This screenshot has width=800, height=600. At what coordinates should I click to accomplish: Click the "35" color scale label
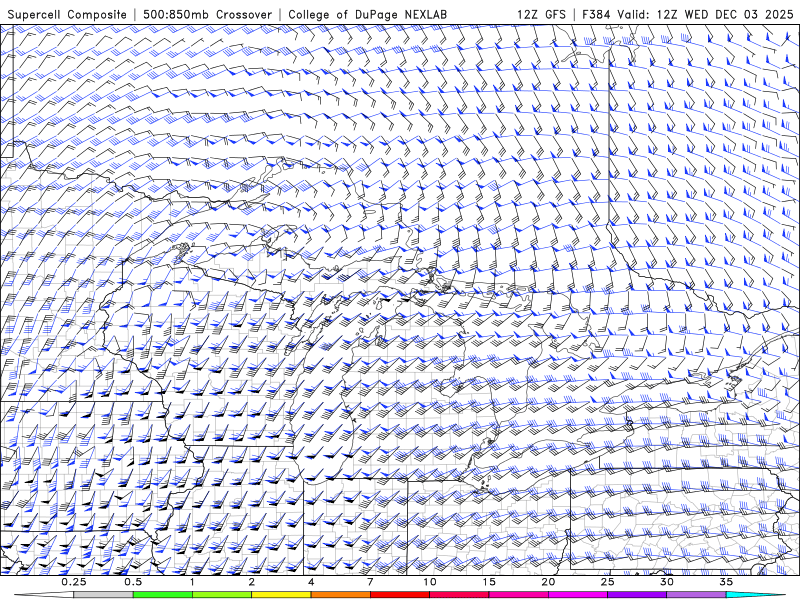click(x=726, y=582)
